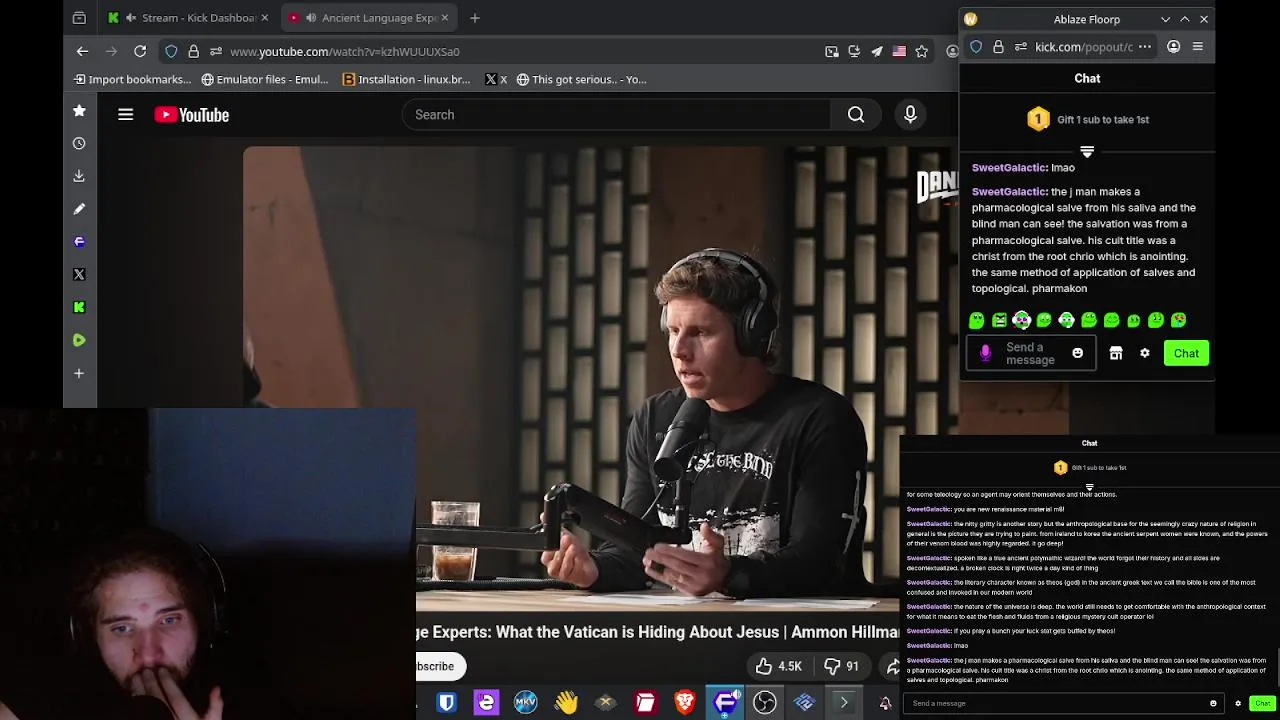This screenshot has width=1280, height=720.
Task: Click the YouTube search magnifier button
Action: tap(856, 115)
